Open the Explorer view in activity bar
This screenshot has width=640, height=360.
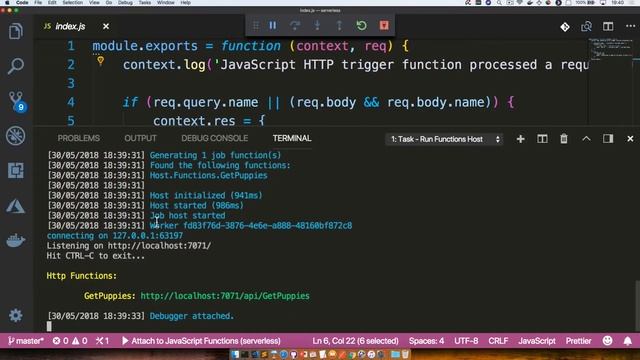coord(16,31)
